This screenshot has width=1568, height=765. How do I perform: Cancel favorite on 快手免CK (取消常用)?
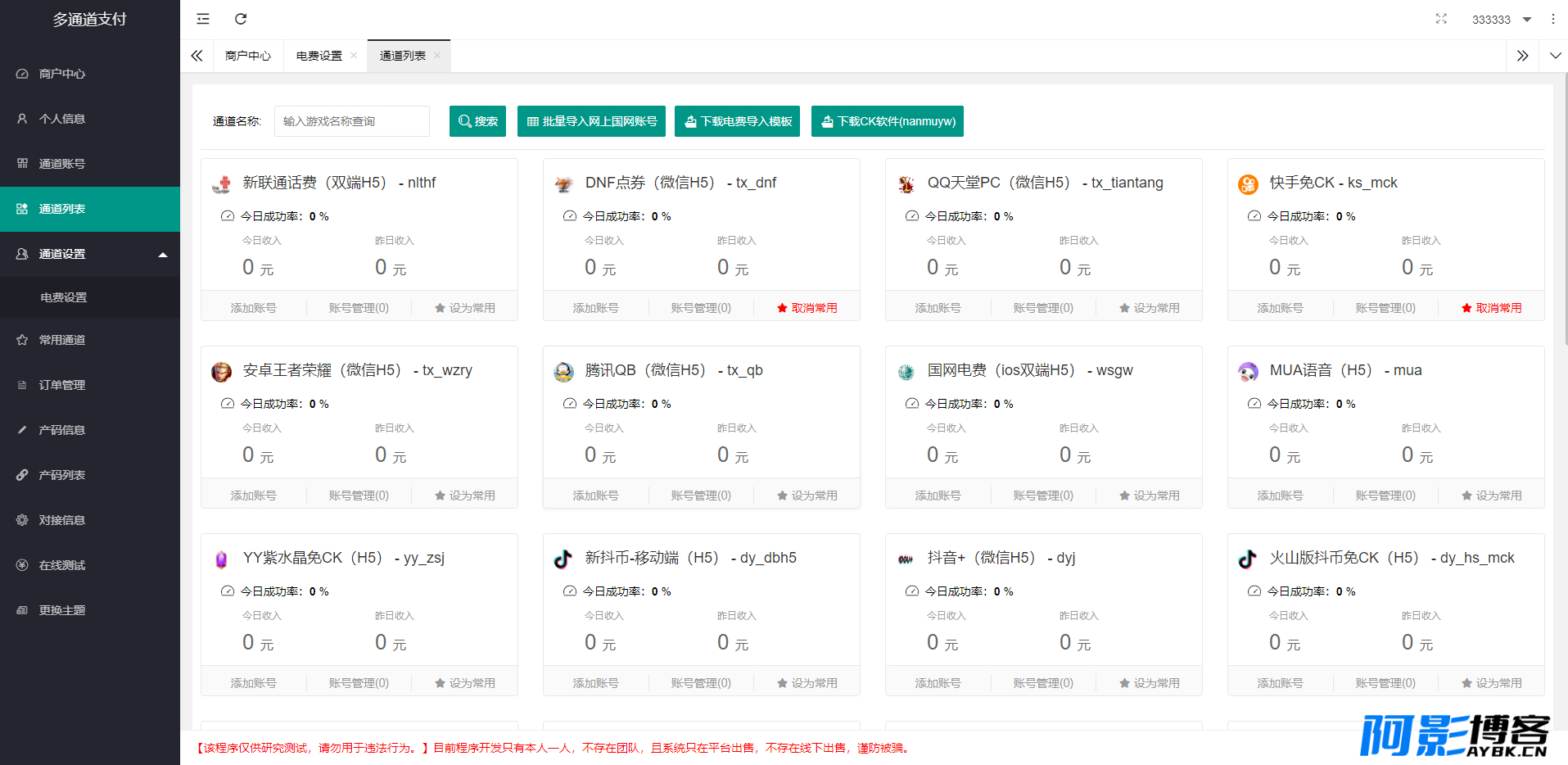tap(1492, 308)
